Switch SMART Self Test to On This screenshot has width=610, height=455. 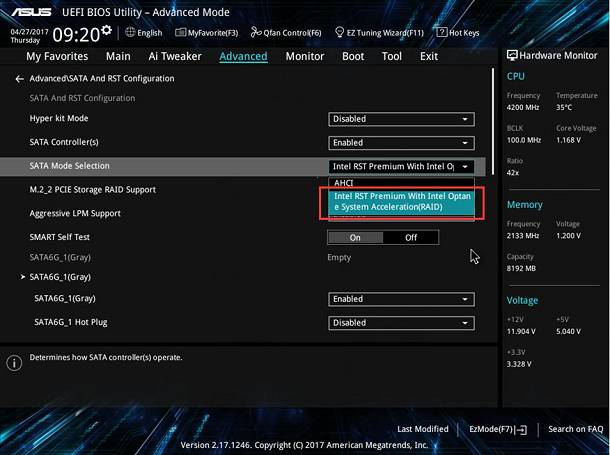pos(355,238)
